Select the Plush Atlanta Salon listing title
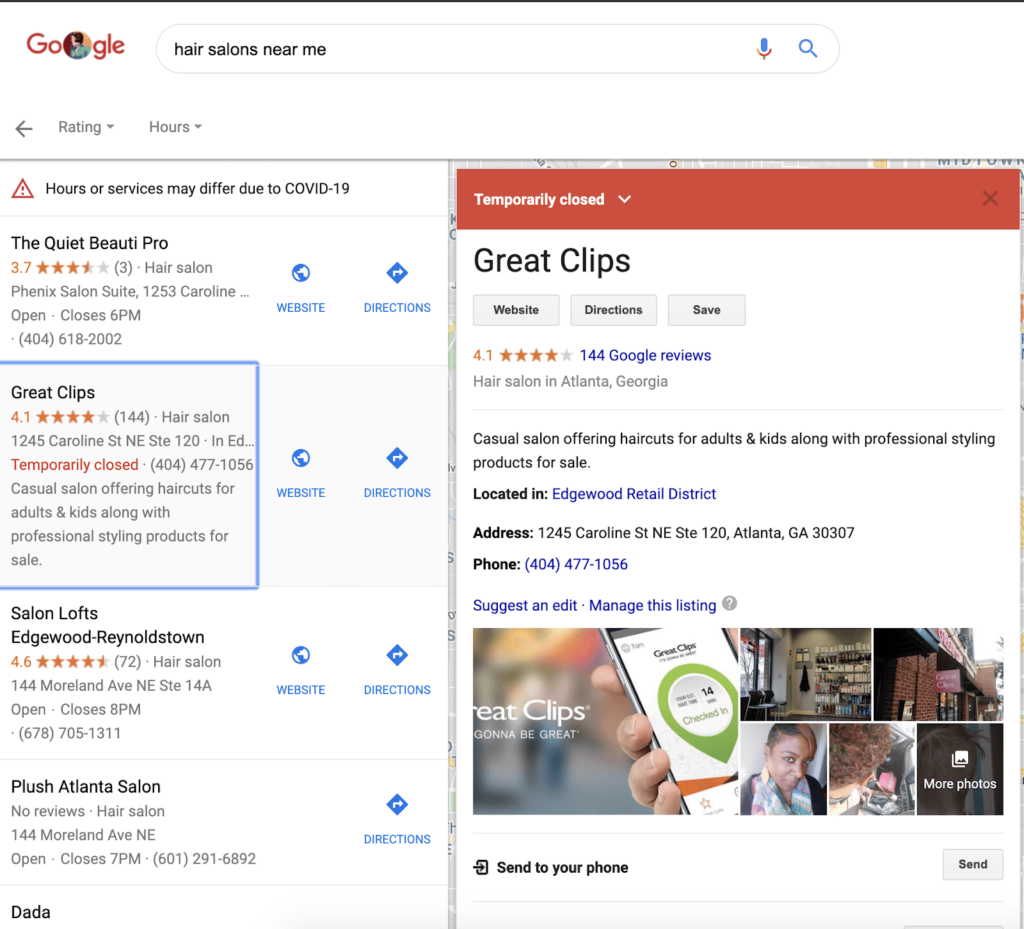 click(x=86, y=787)
